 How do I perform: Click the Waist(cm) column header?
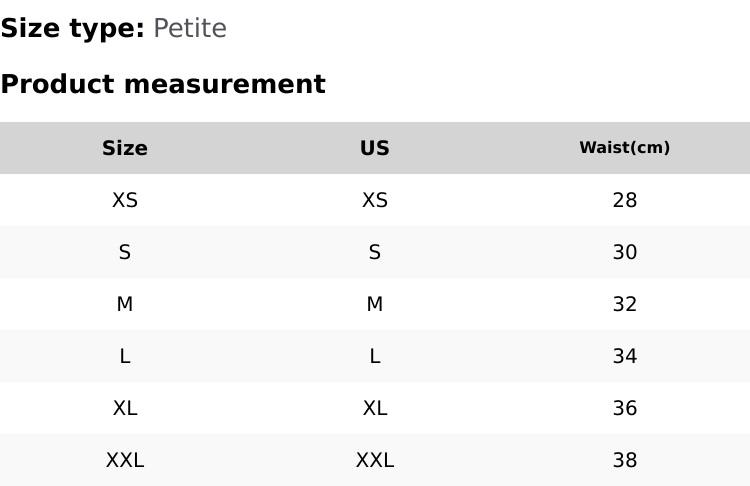625,148
